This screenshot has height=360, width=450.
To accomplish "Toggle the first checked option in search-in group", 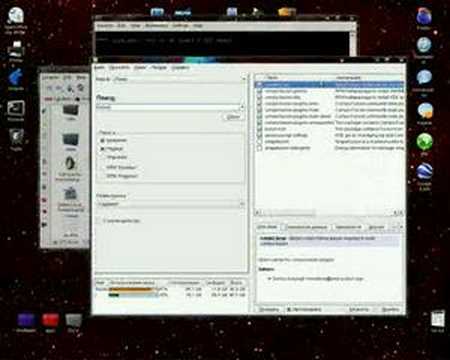I will pos(103,140).
